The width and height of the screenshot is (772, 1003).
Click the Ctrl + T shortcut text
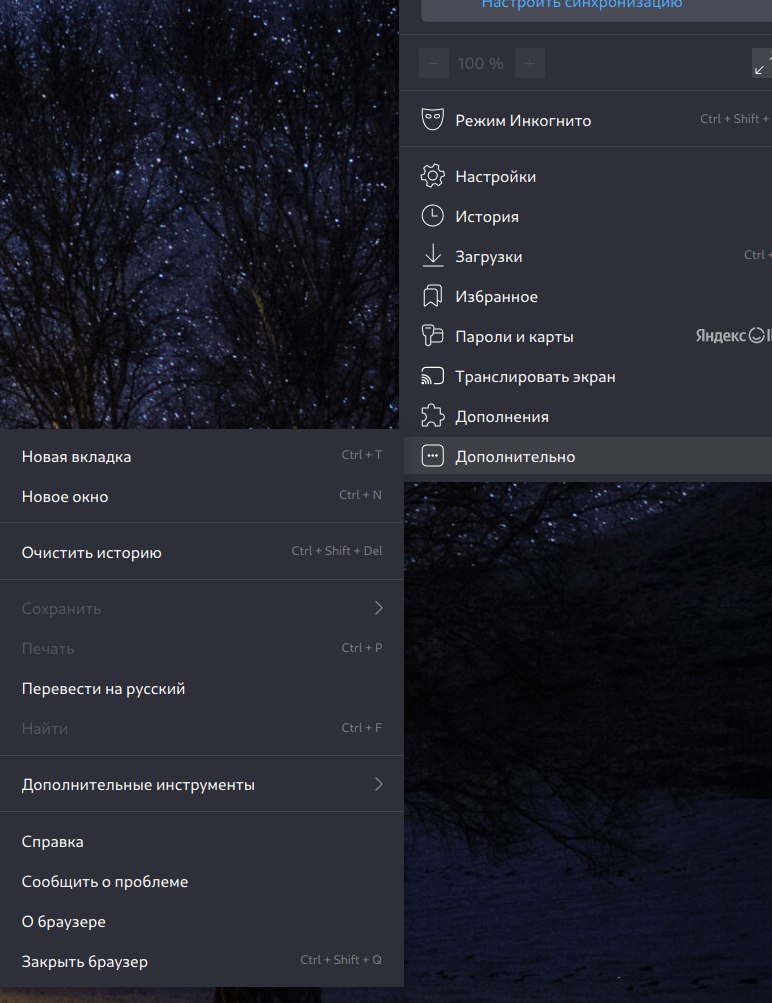click(361, 455)
